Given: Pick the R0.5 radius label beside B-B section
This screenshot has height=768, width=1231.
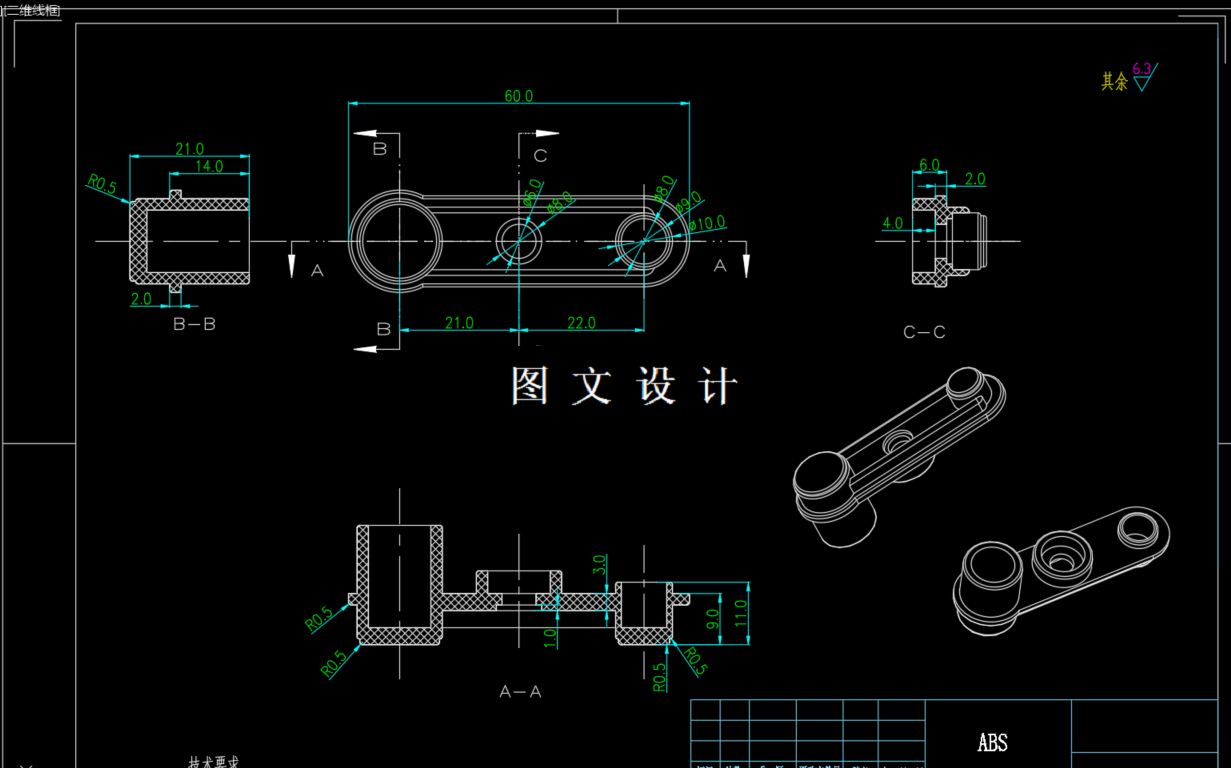Looking at the screenshot, I should click(102, 185).
